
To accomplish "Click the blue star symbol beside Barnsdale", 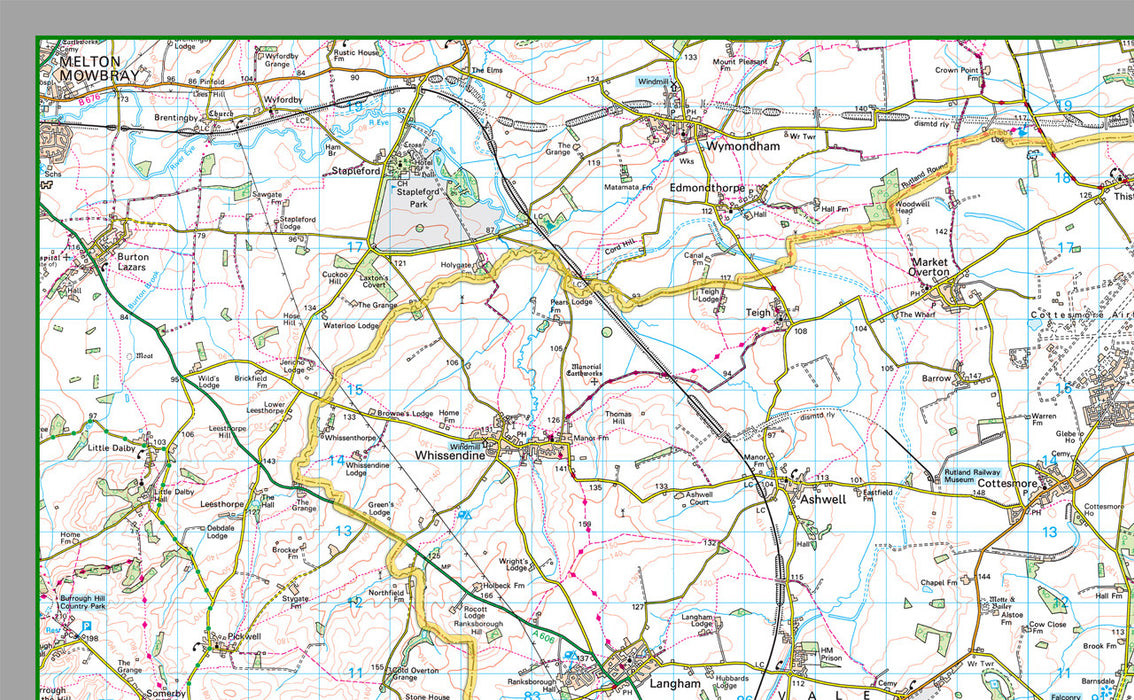I will point(1106,691).
